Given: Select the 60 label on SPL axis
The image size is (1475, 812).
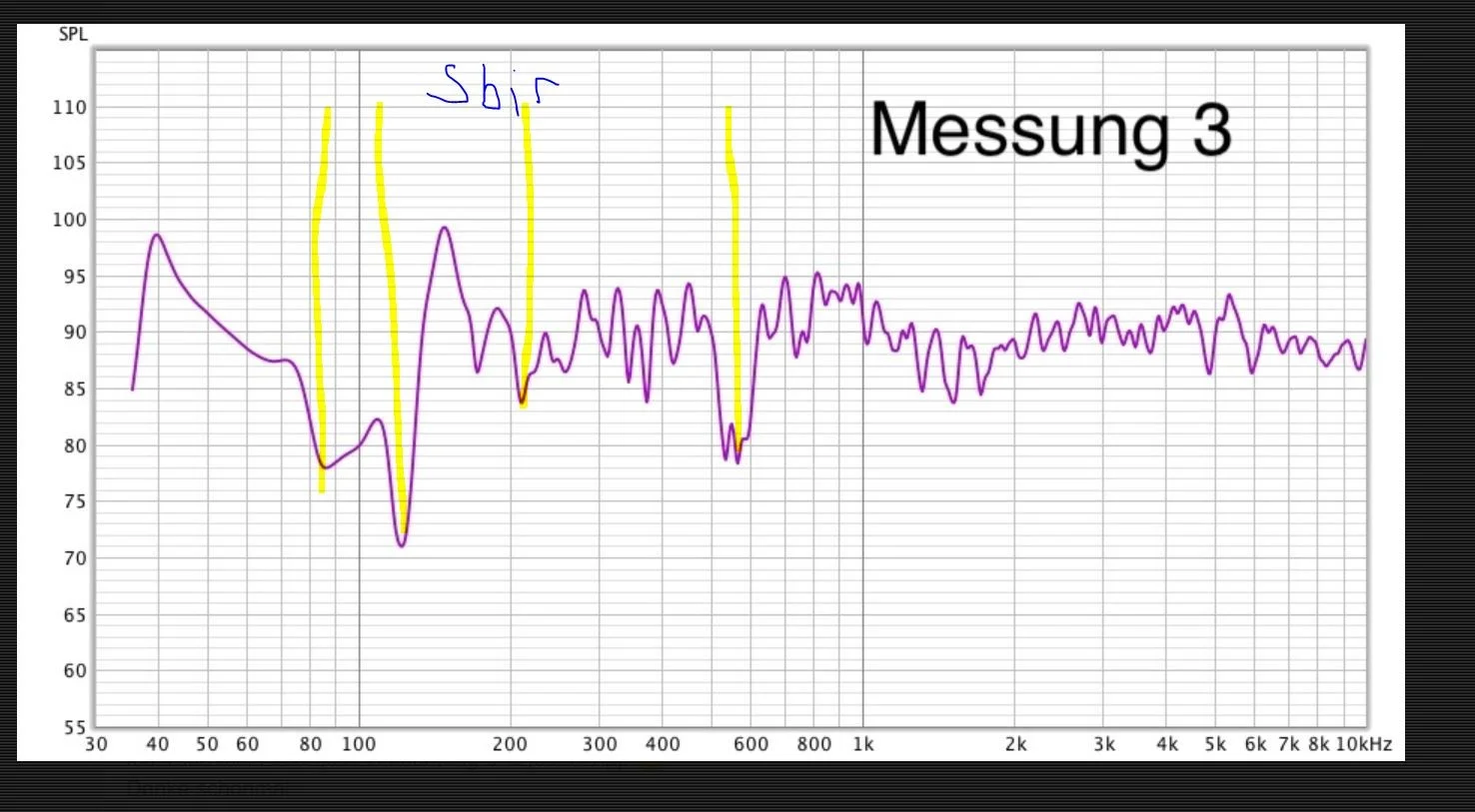Looking at the screenshot, I should click(x=75, y=671).
